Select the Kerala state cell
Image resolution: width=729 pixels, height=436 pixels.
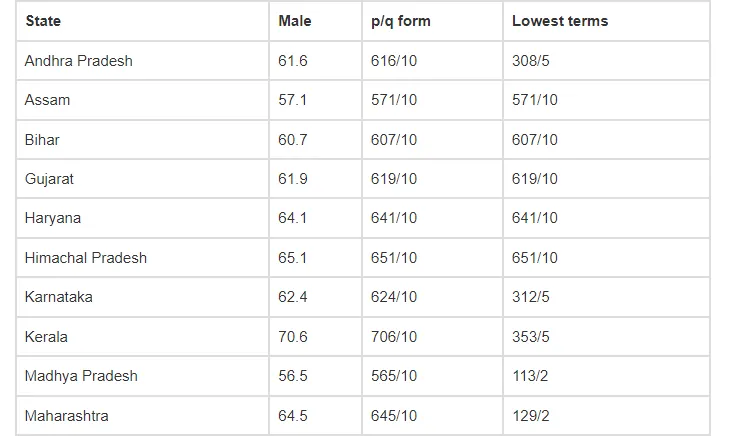coord(46,337)
